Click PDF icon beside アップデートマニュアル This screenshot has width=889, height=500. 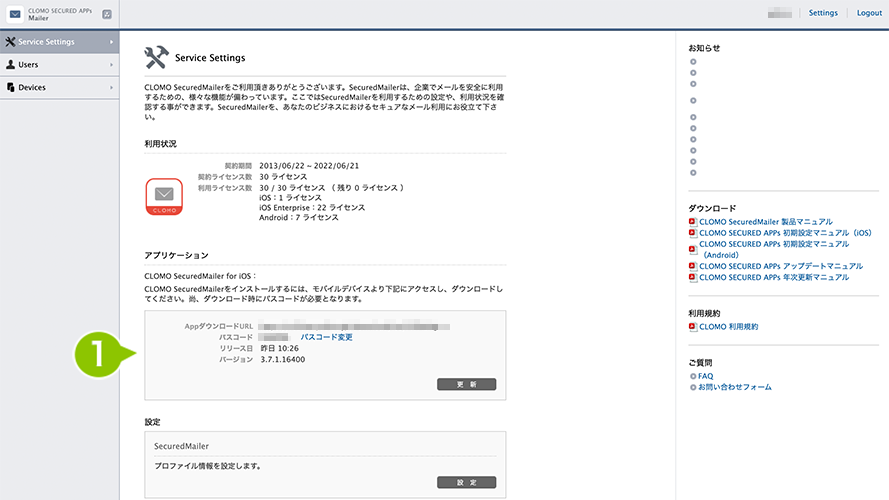pyautogui.click(x=692, y=266)
